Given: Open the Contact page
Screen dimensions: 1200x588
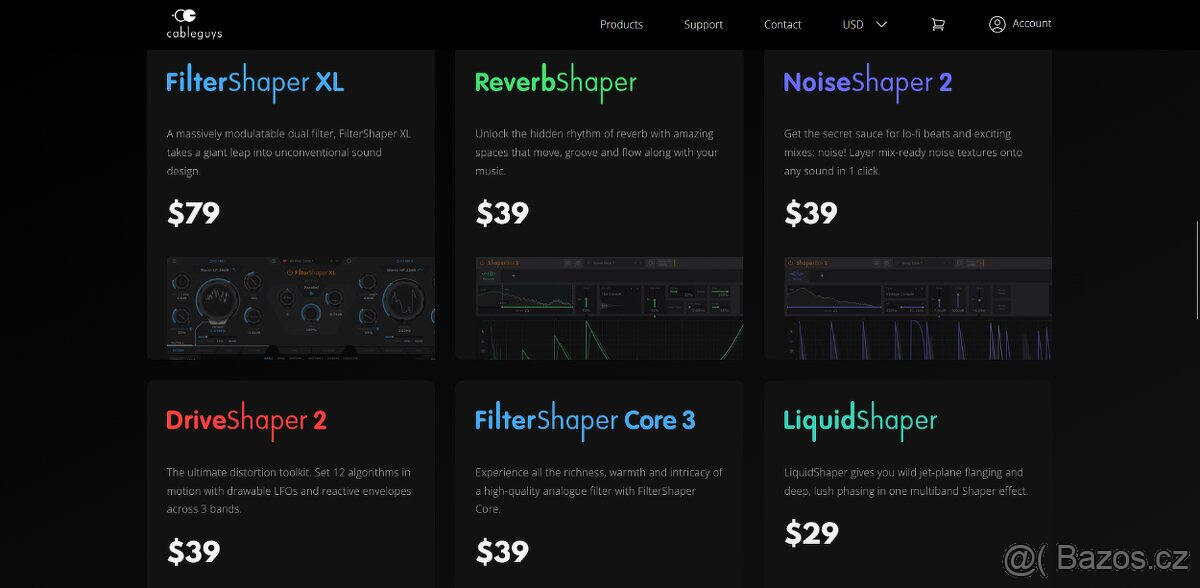Looking at the screenshot, I should point(783,24).
